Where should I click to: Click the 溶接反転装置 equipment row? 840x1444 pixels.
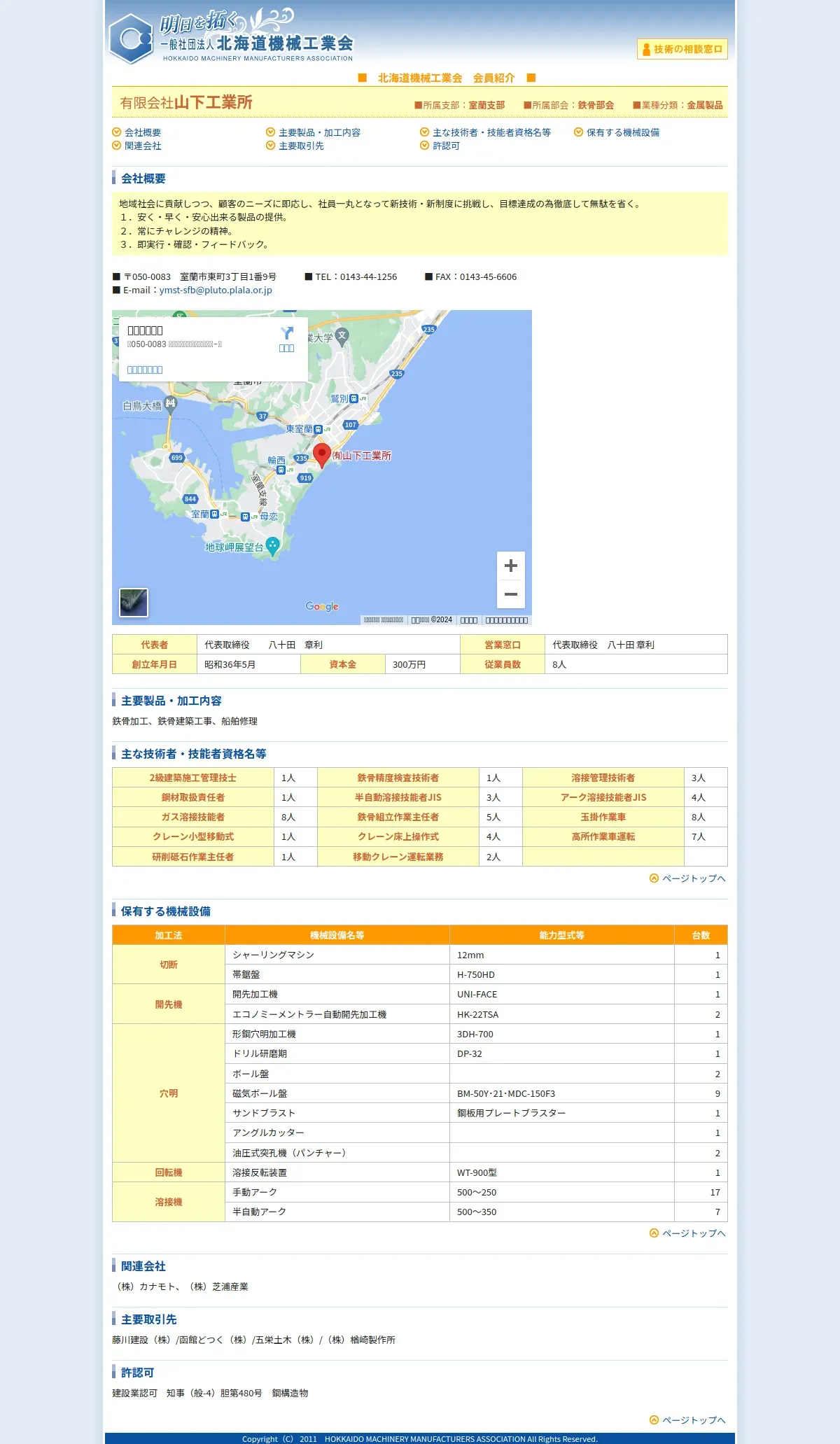[476, 1172]
